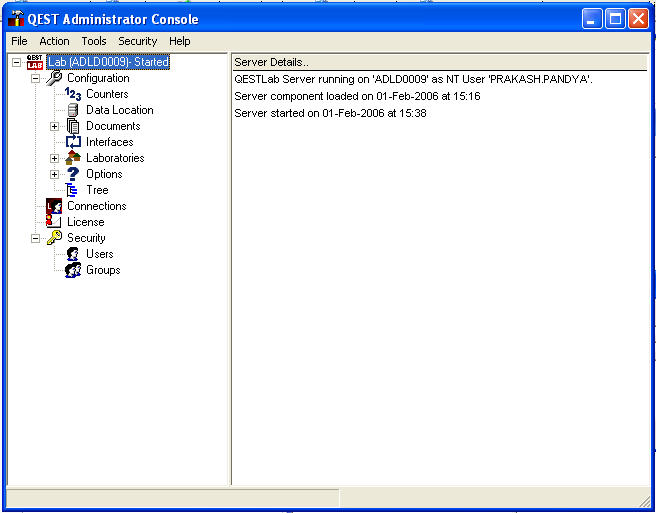This screenshot has height=513, width=656.
Task: Click the Laboratories house icon
Action: coord(73,158)
